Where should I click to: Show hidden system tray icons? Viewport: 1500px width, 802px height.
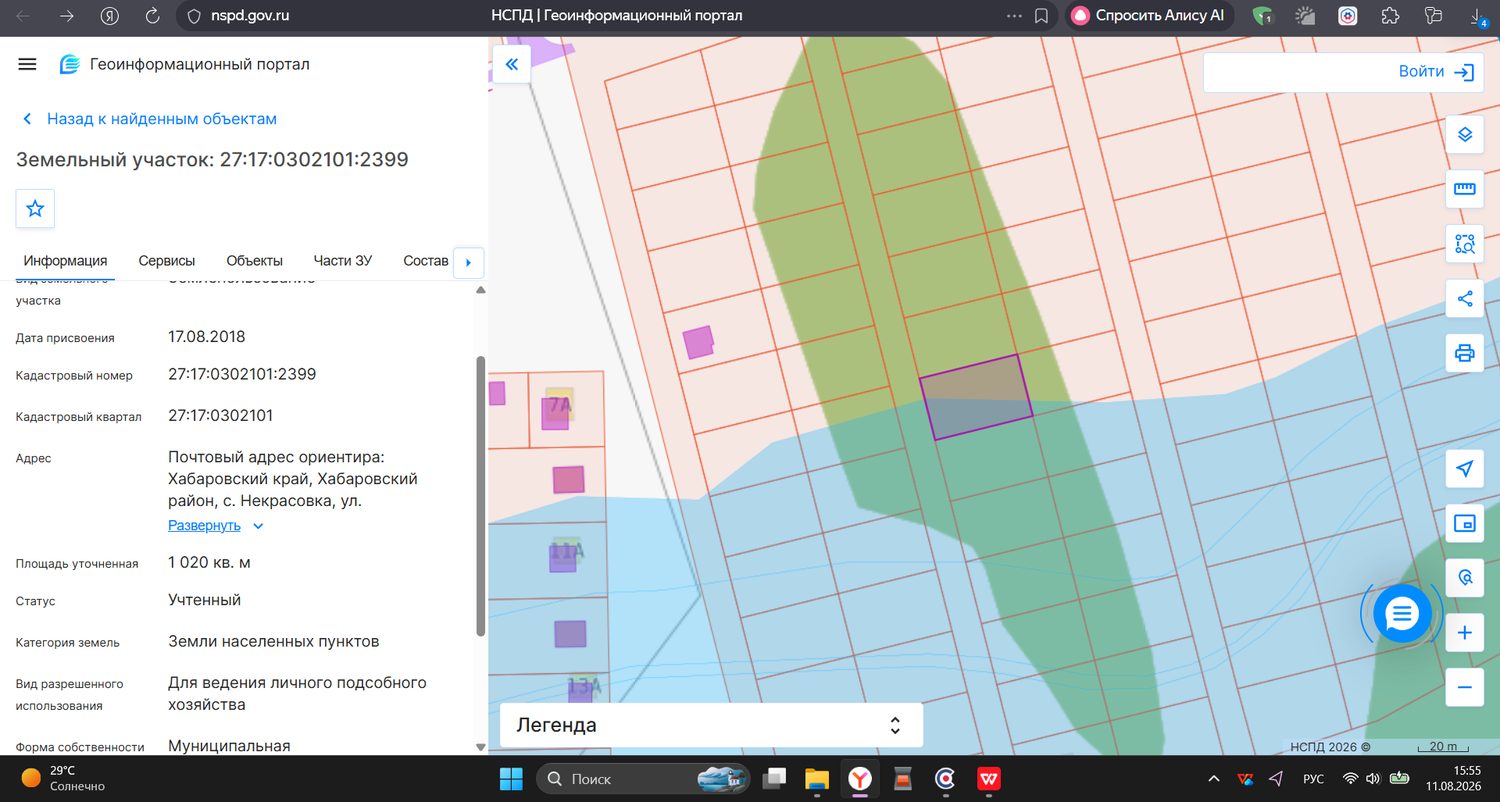tap(1214, 779)
